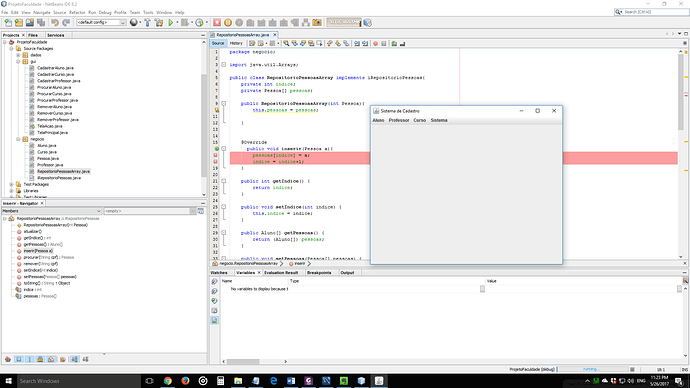This screenshot has width=690, height=388.
Task: Click the History button in the editor toolbar
Action: coord(236,43)
